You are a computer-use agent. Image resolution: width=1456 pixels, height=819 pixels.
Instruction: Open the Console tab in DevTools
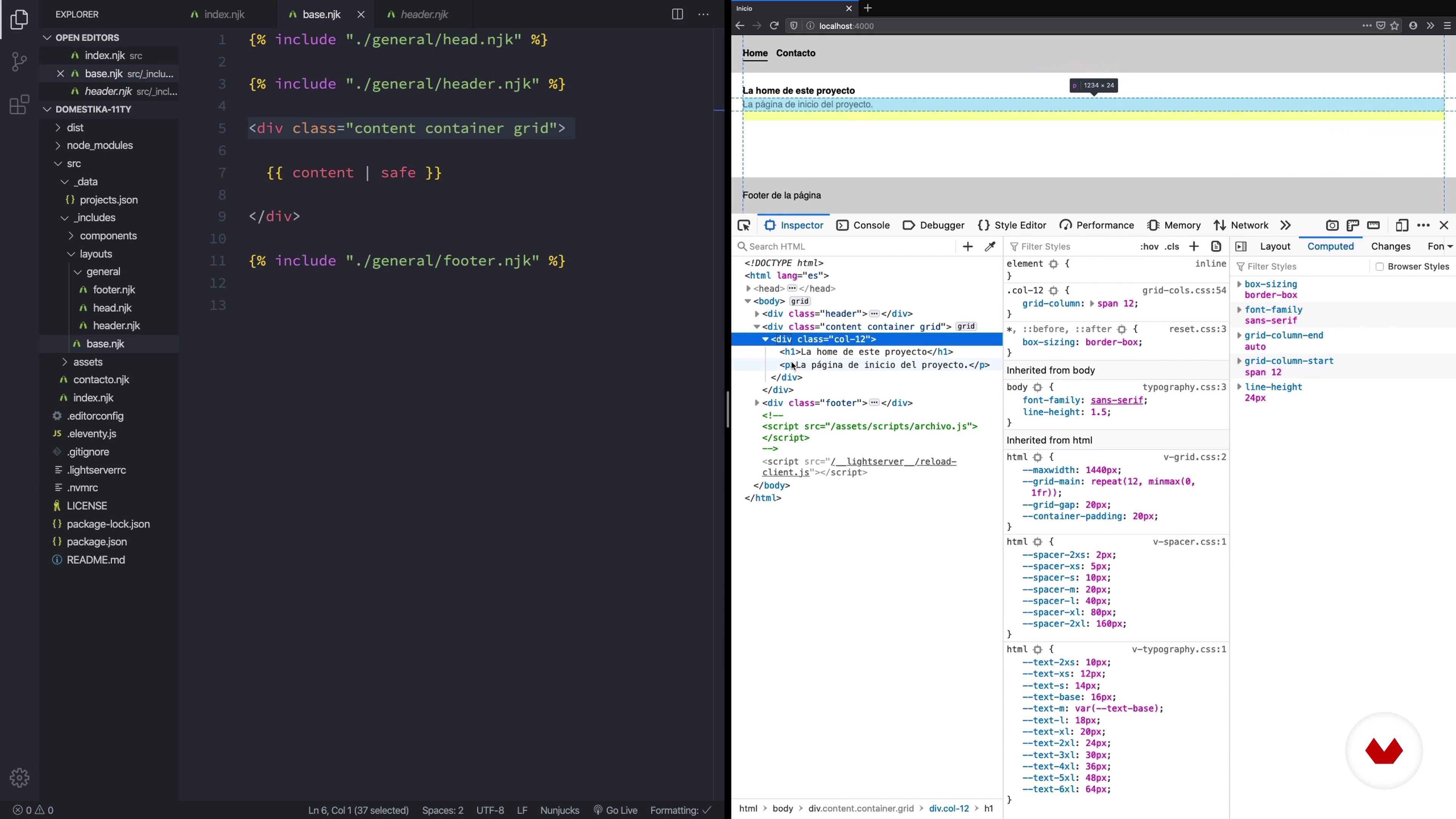coord(863,226)
